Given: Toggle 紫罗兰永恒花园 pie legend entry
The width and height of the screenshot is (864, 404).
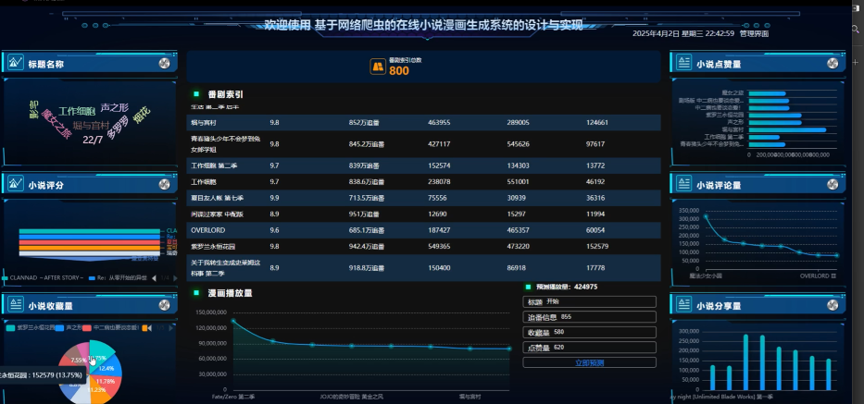Looking at the screenshot, I should (x=30, y=327).
